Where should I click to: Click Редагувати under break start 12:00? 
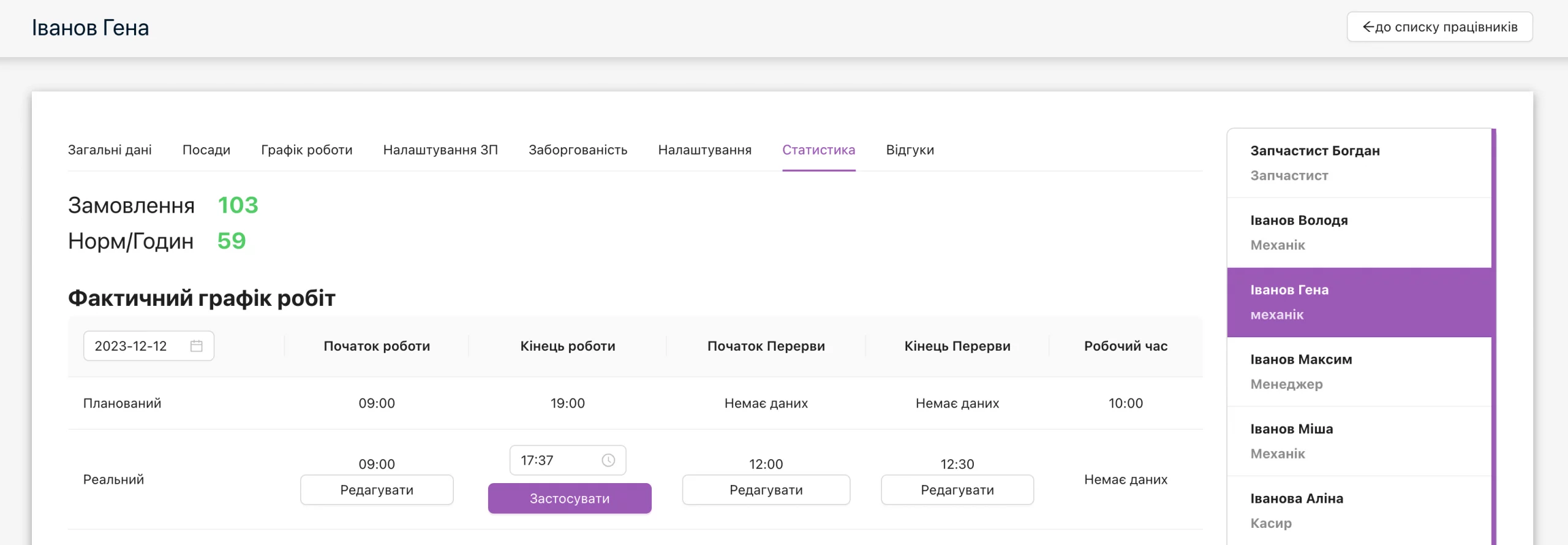[766, 490]
